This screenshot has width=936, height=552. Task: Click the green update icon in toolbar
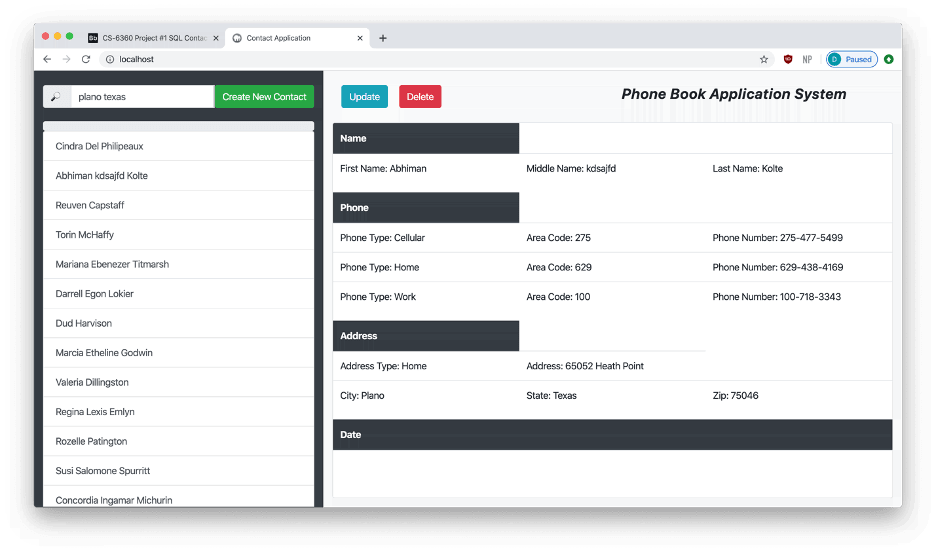[889, 59]
